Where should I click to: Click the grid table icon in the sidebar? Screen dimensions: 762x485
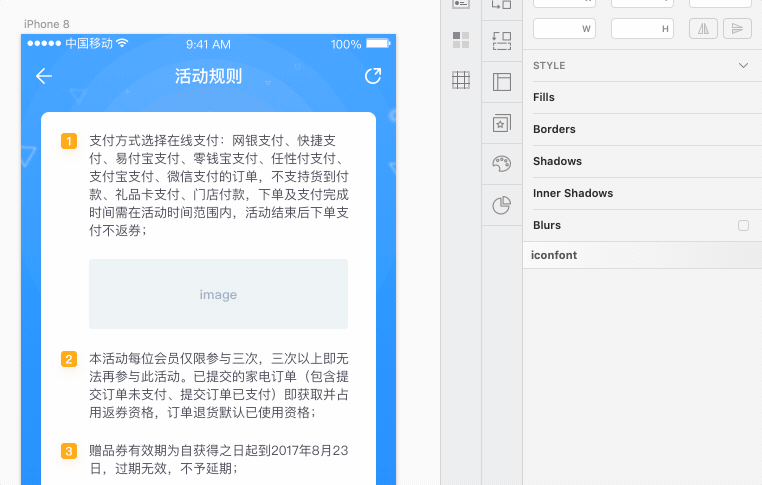click(x=461, y=80)
